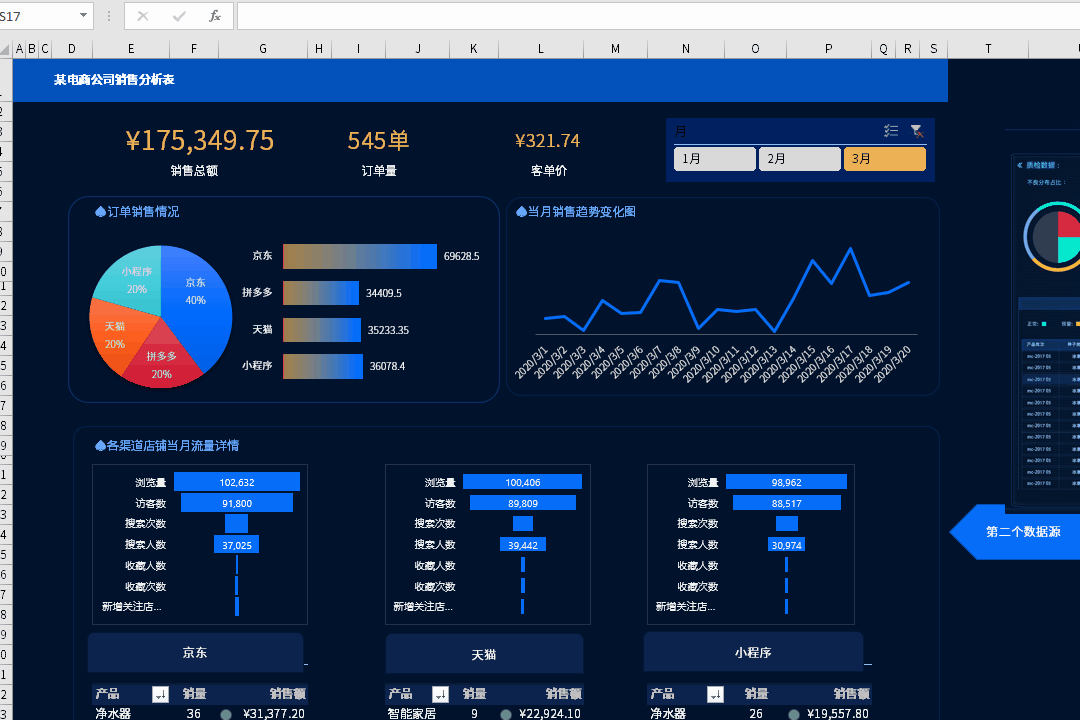The height and width of the screenshot is (720, 1080).
Task: Click the 102,632 浏览量 bar
Action: (x=237, y=482)
